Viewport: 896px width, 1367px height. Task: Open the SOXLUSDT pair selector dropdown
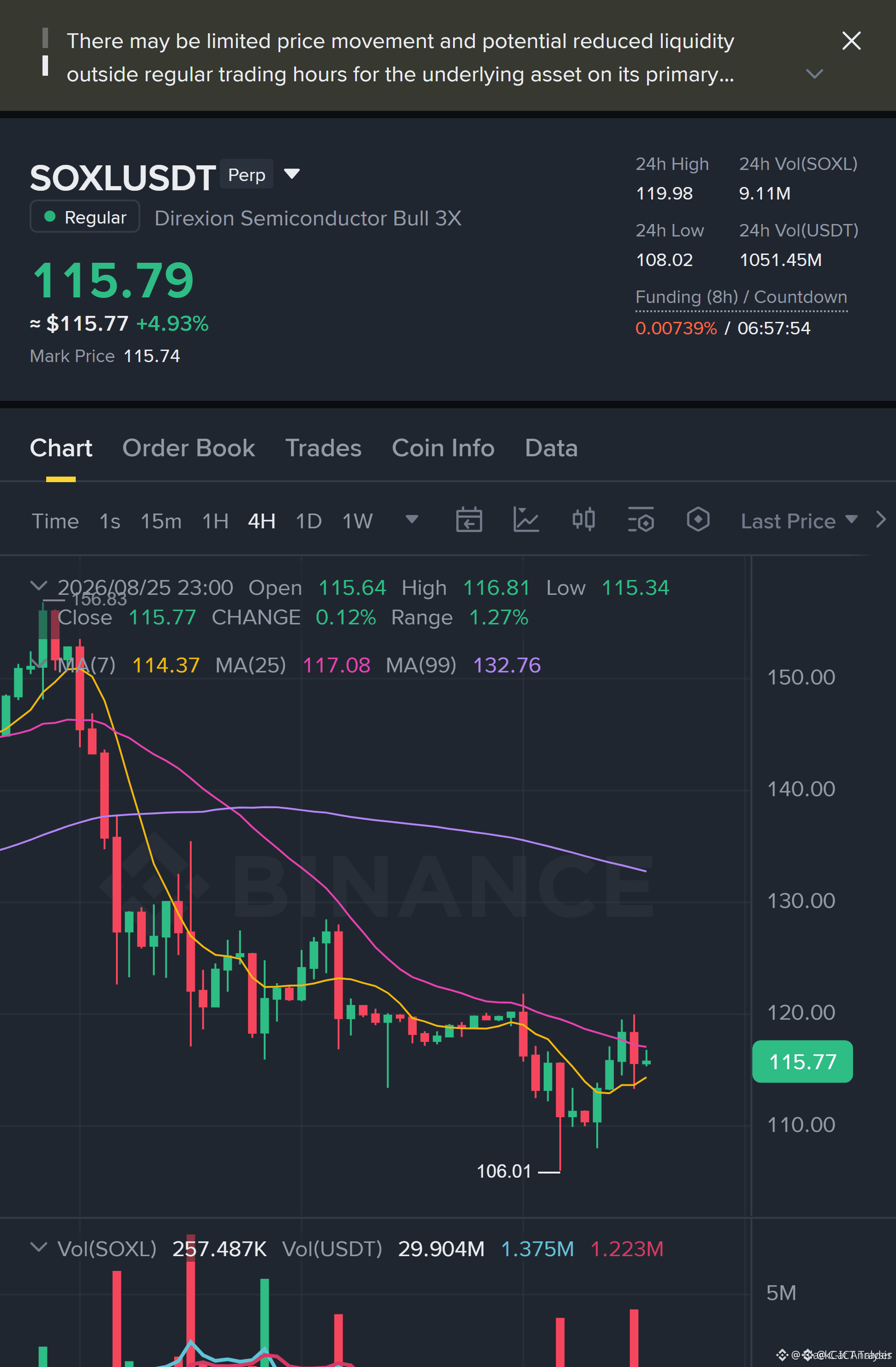[292, 174]
